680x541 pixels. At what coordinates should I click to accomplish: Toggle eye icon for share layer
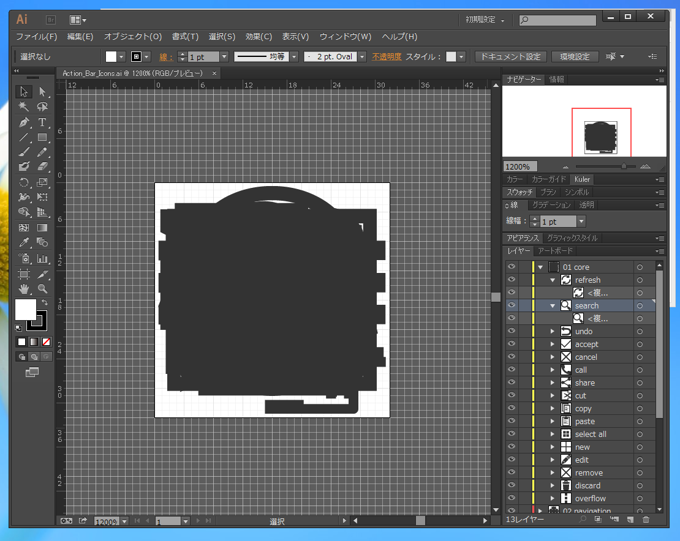pos(511,382)
